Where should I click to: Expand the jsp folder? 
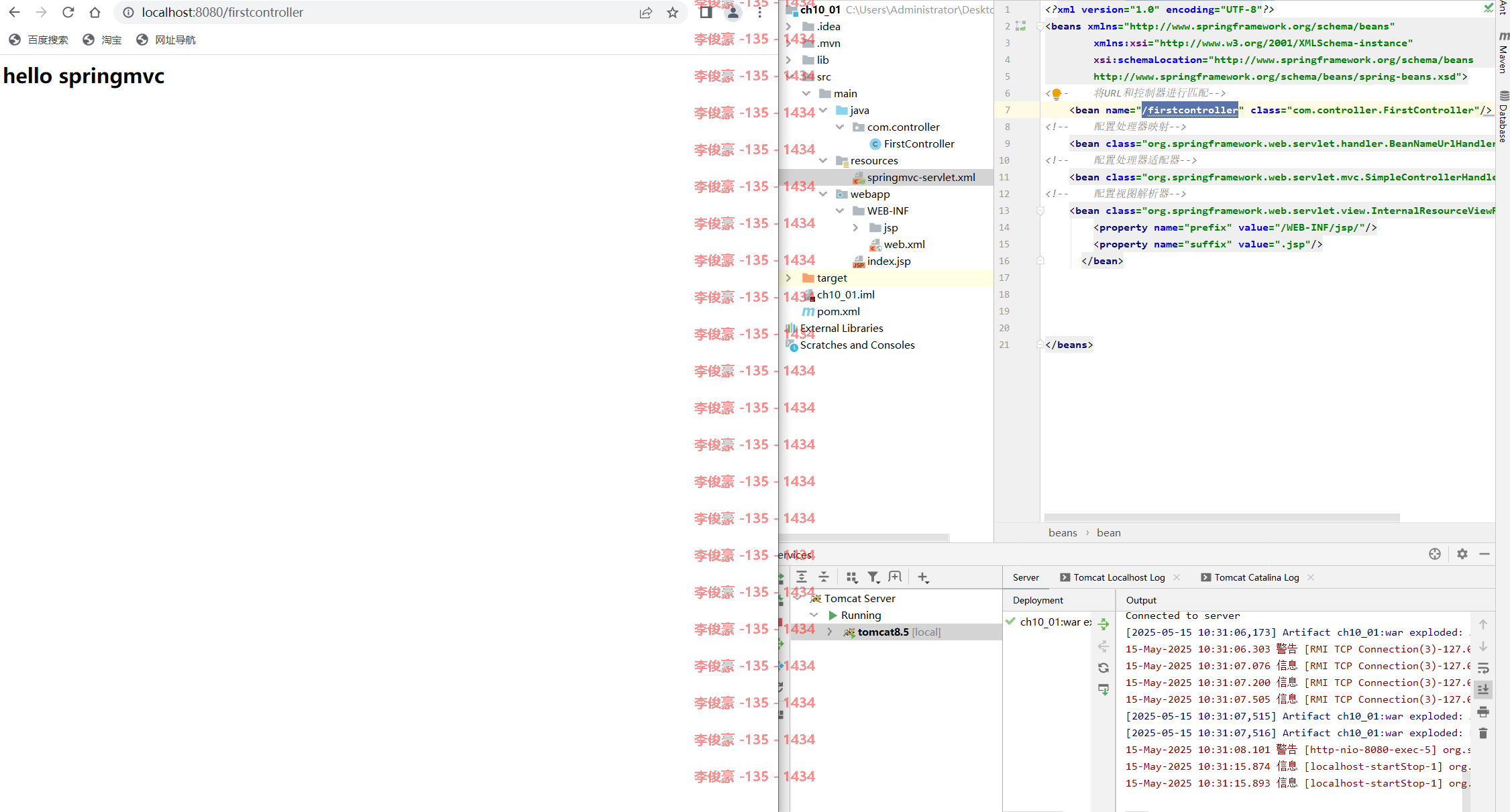[x=856, y=227]
